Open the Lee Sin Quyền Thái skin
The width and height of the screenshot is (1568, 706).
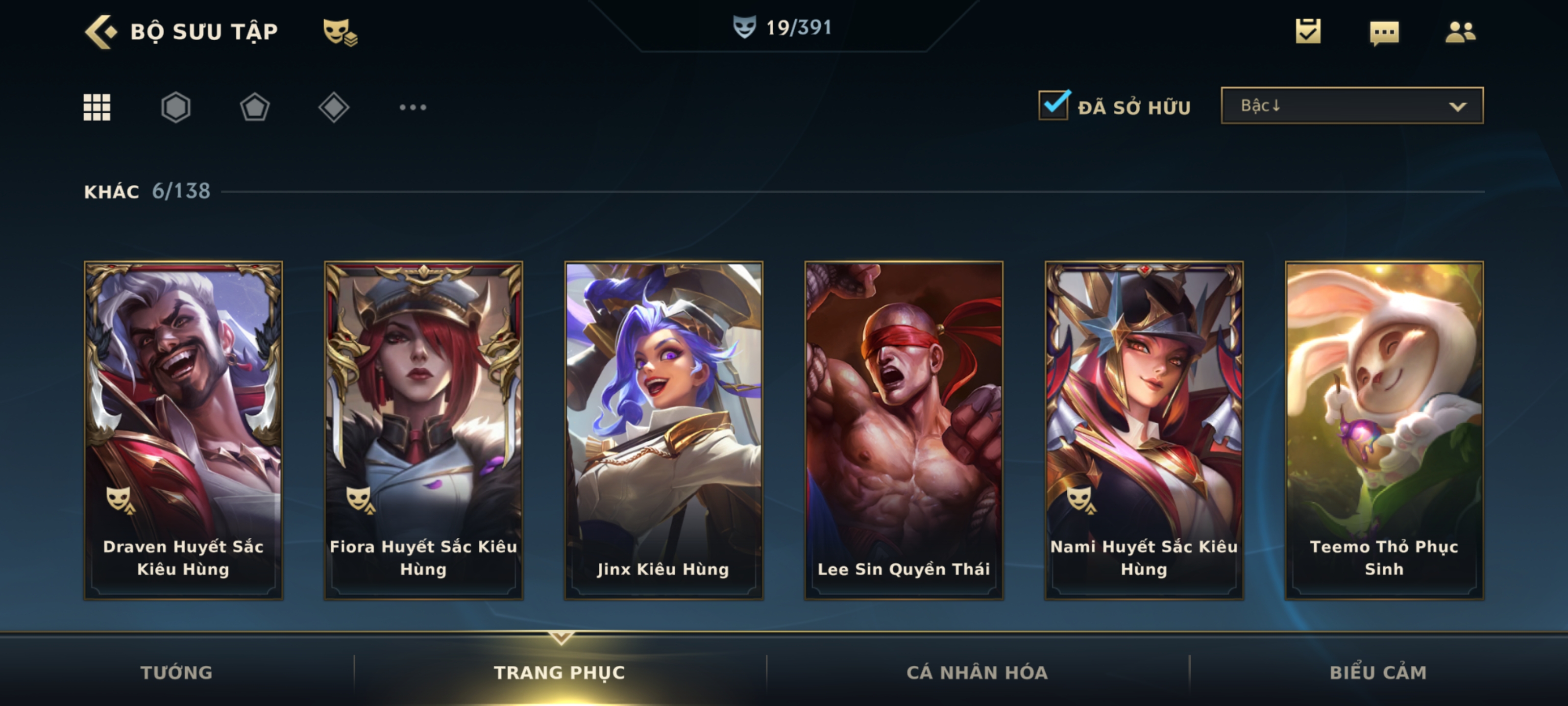pyautogui.click(x=904, y=430)
